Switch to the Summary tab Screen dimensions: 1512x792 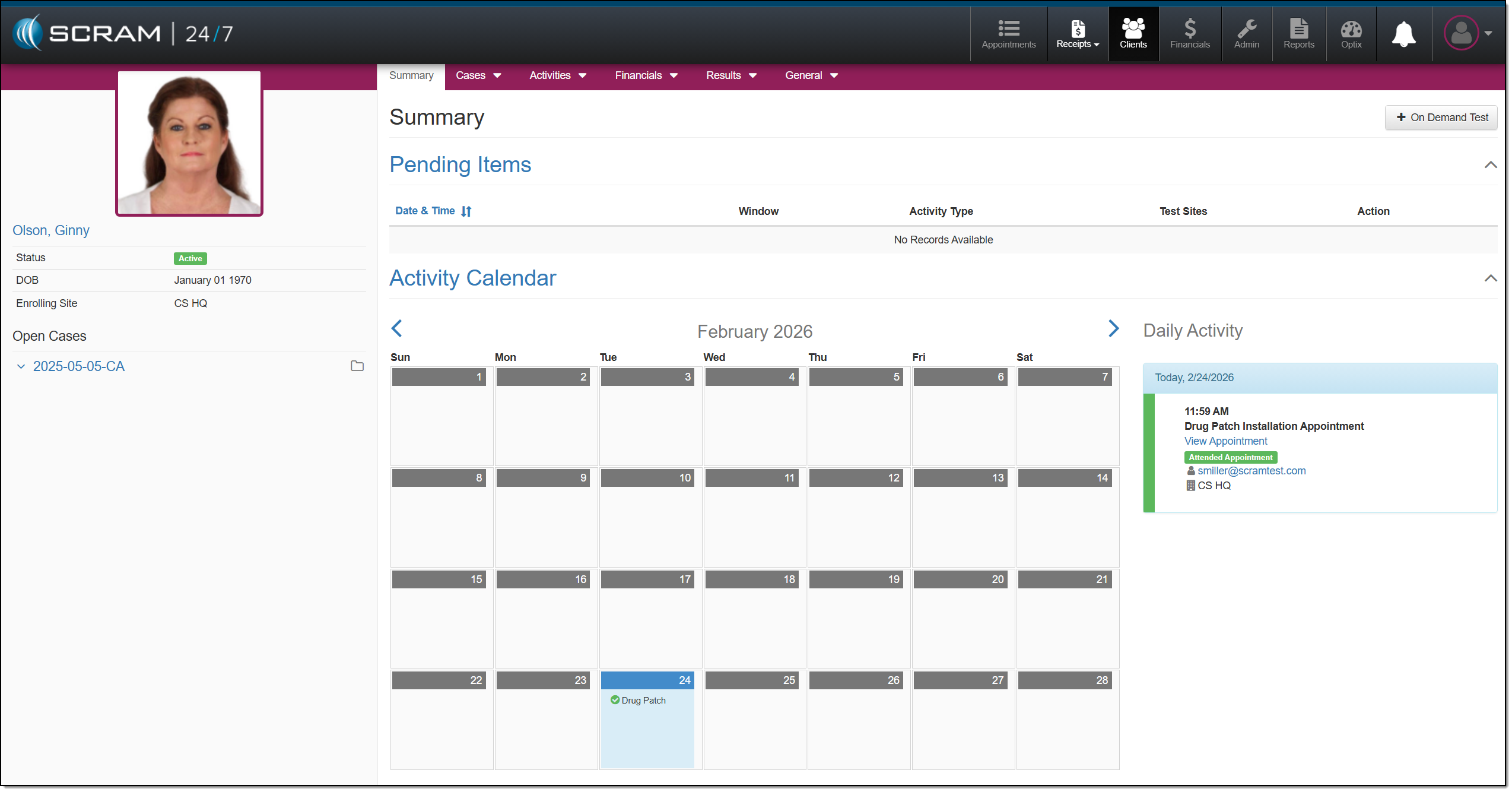coord(411,75)
